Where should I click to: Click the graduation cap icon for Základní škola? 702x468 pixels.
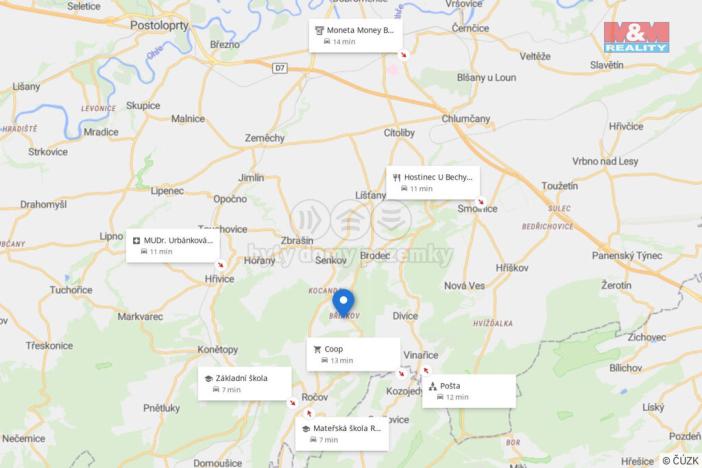pos(208,378)
